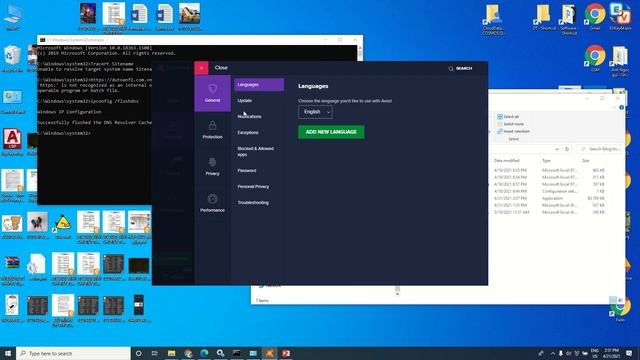Open the Control Panel desktop icon
The height and width of the screenshot is (360, 640).
[x=13, y=101]
